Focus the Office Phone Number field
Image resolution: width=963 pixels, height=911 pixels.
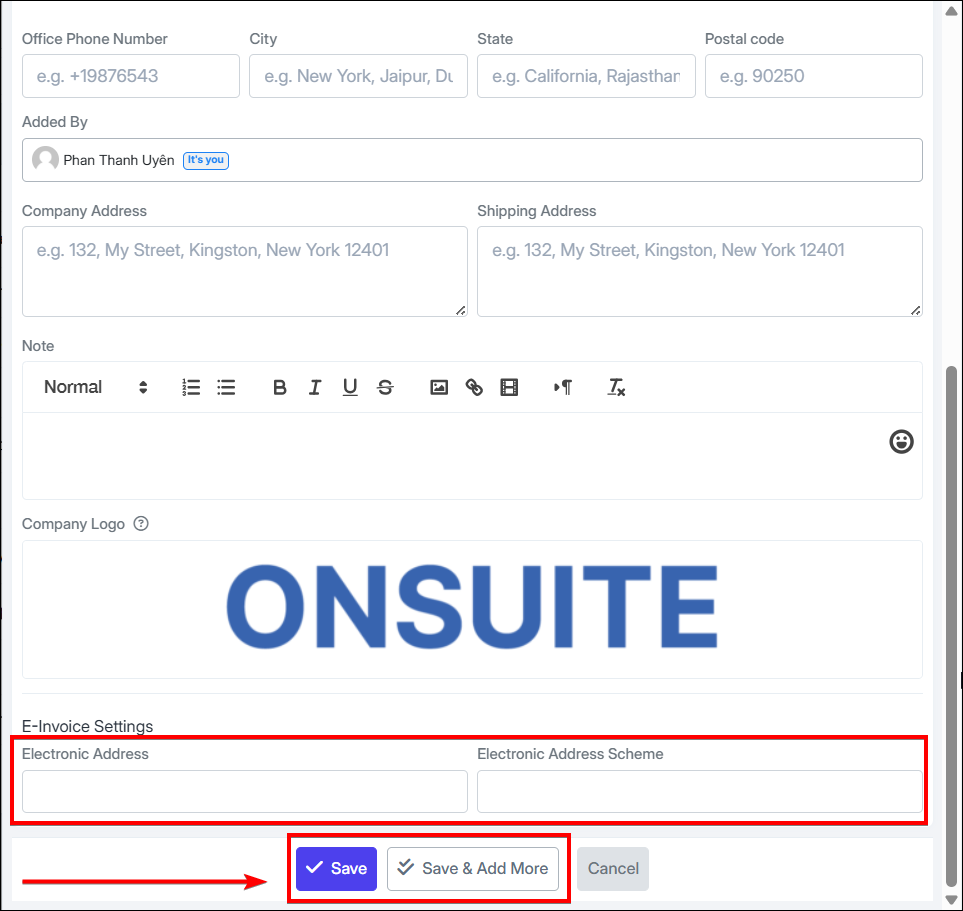click(x=131, y=76)
